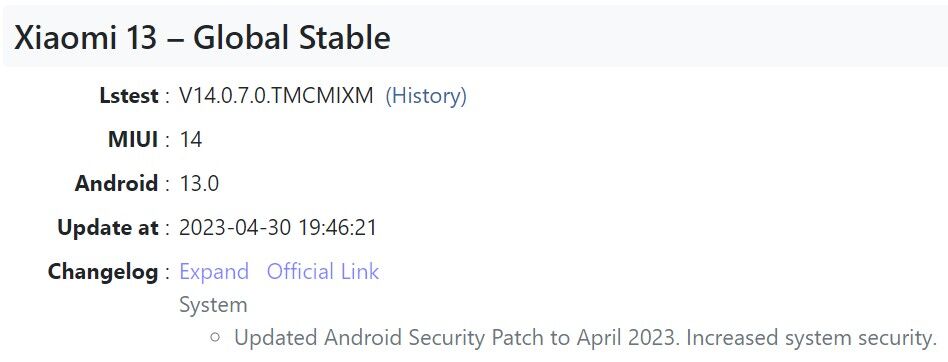This screenshot has height=362, width=948.
Task: Click the Global Stable words in heading
Action: tap(291, 38)
